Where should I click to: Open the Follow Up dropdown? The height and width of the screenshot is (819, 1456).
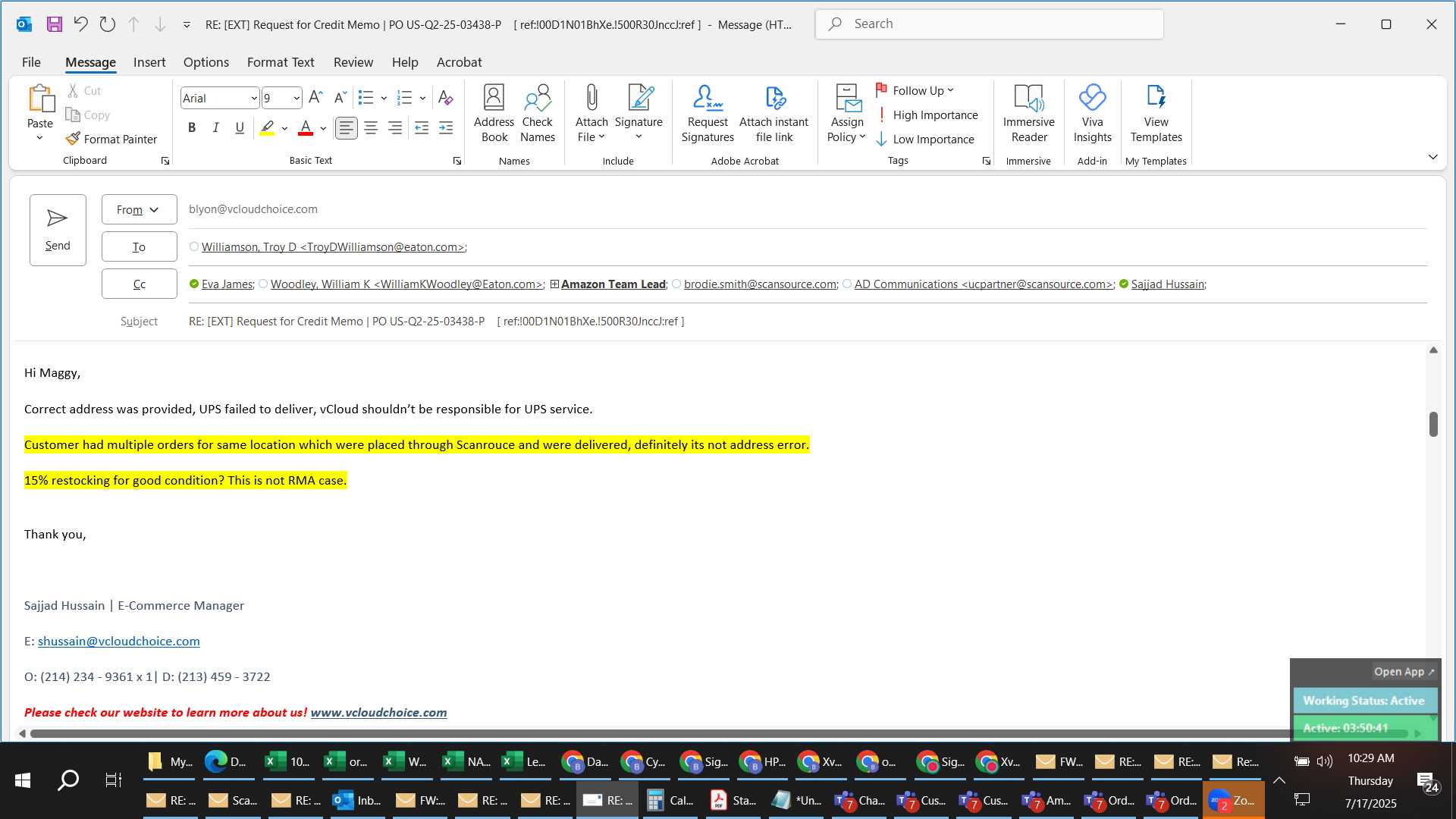(x=915, y=90)
